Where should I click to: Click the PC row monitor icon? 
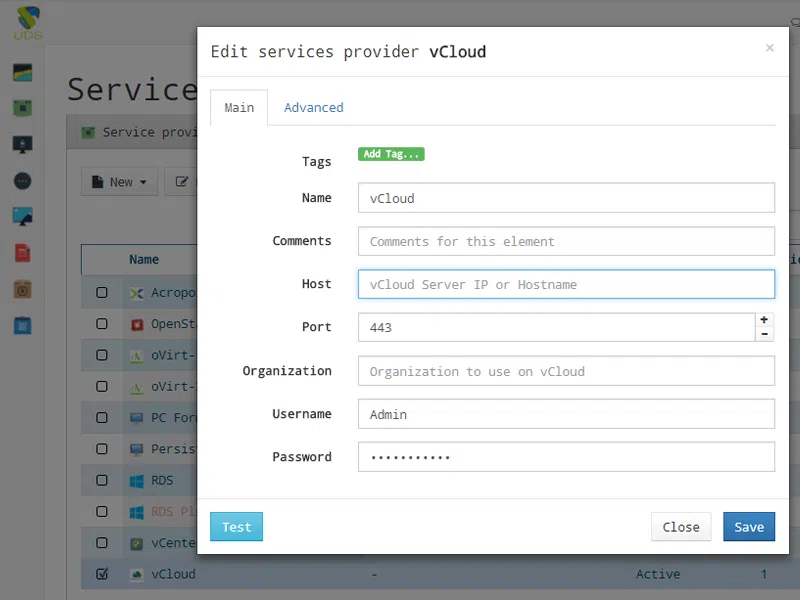pos(136,419)
